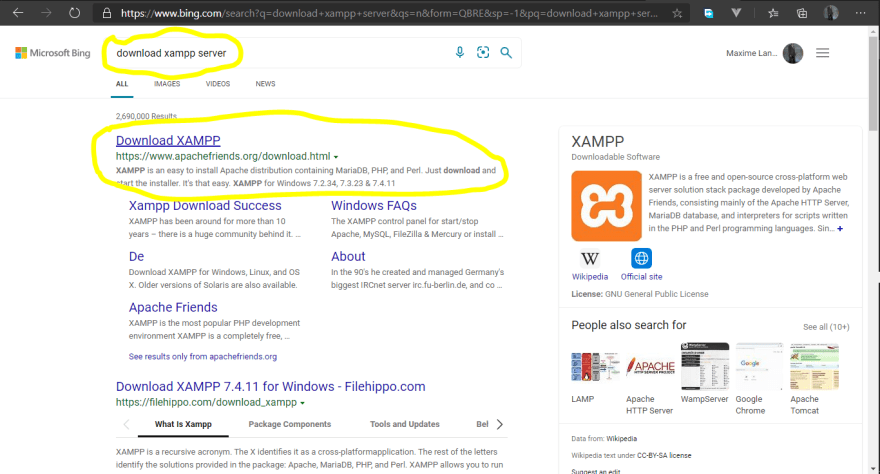Switch to the VIDEOS tab

(x=218, y=84)
